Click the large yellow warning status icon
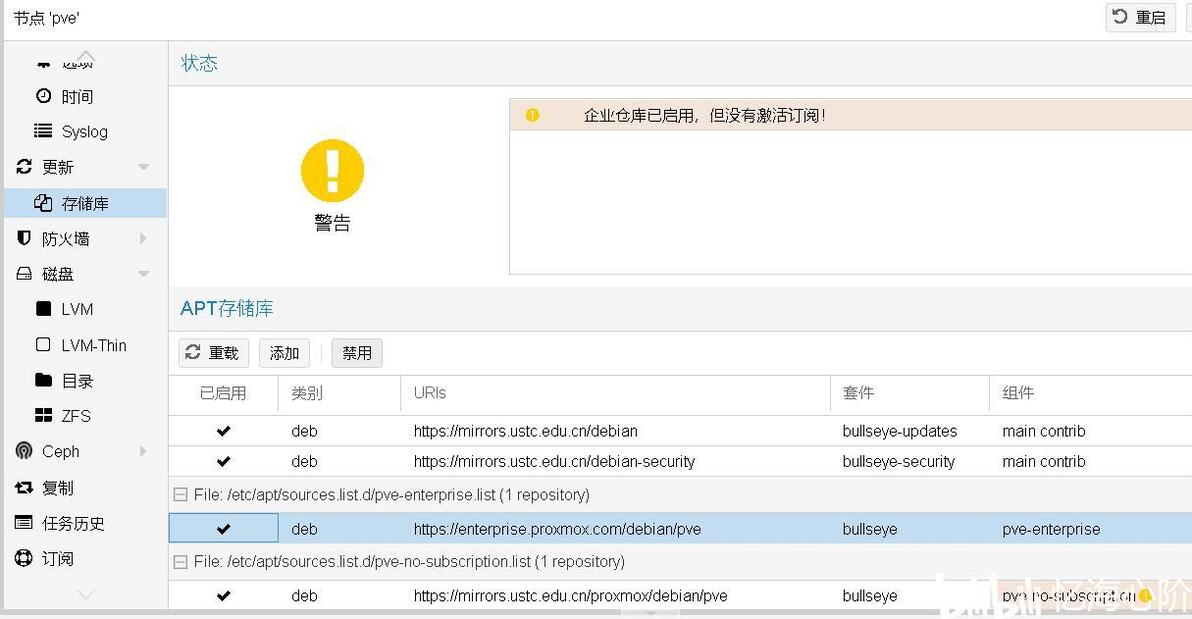Screen dimensions: 1192x619 [x=332, y=170]
